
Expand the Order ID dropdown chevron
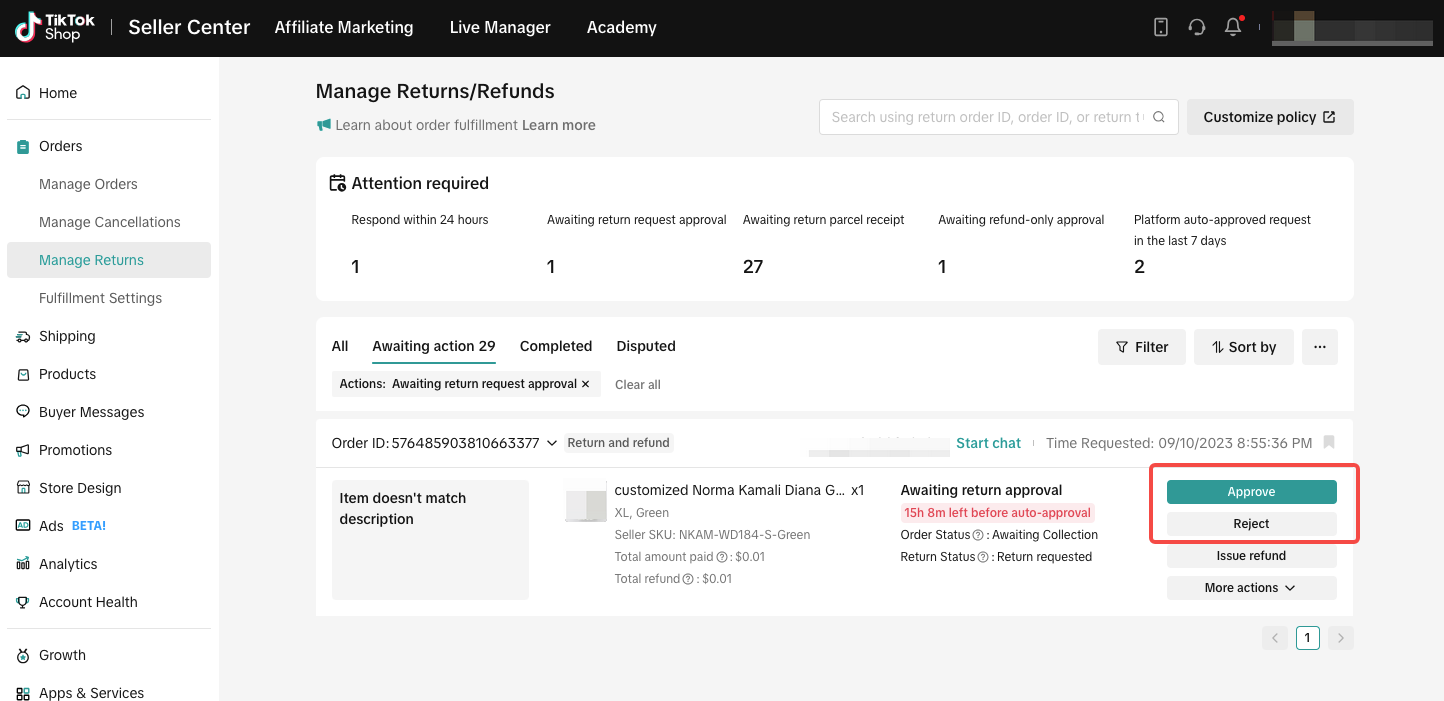(x=551, y=443)
